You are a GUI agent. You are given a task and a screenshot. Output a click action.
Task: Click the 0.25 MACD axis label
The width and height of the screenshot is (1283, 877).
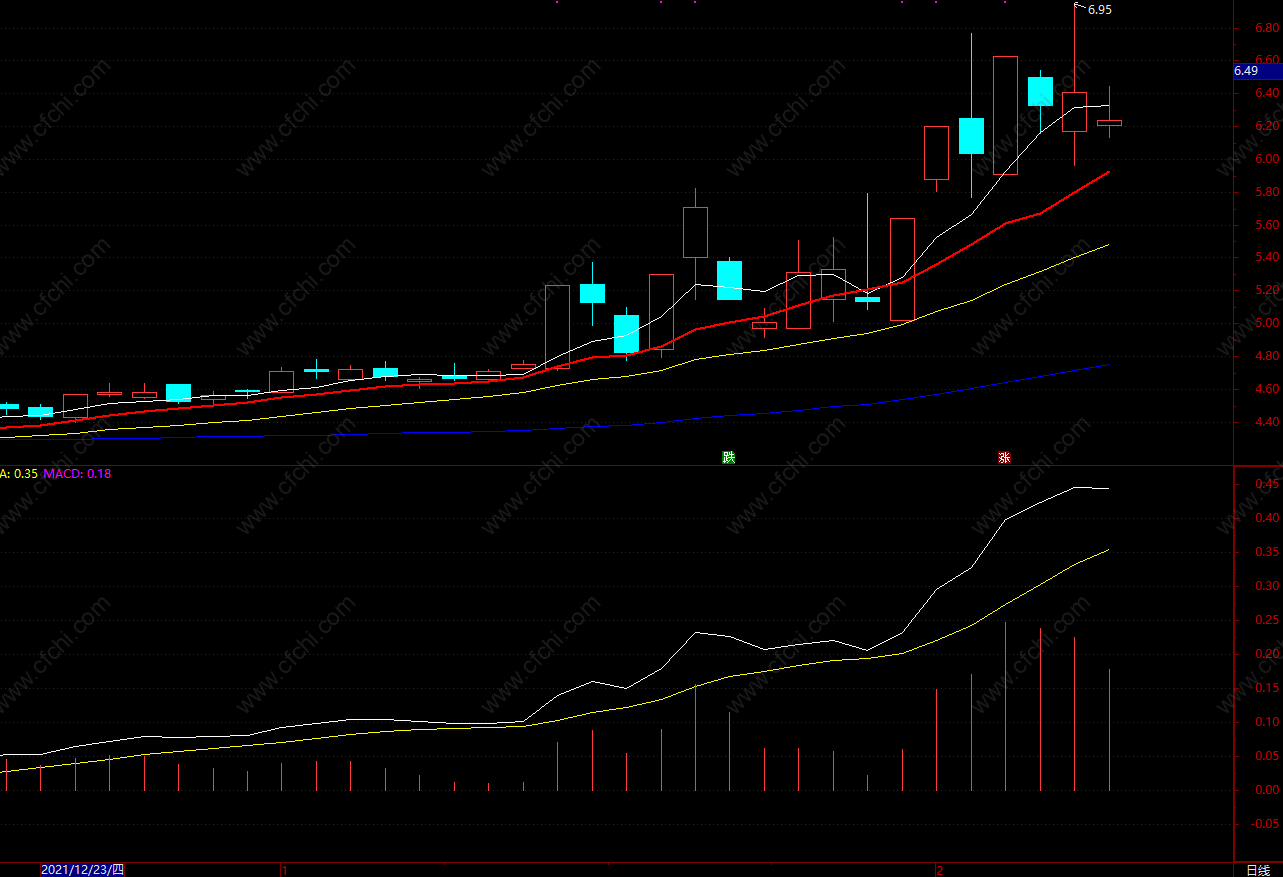[x=1267, y=620]
